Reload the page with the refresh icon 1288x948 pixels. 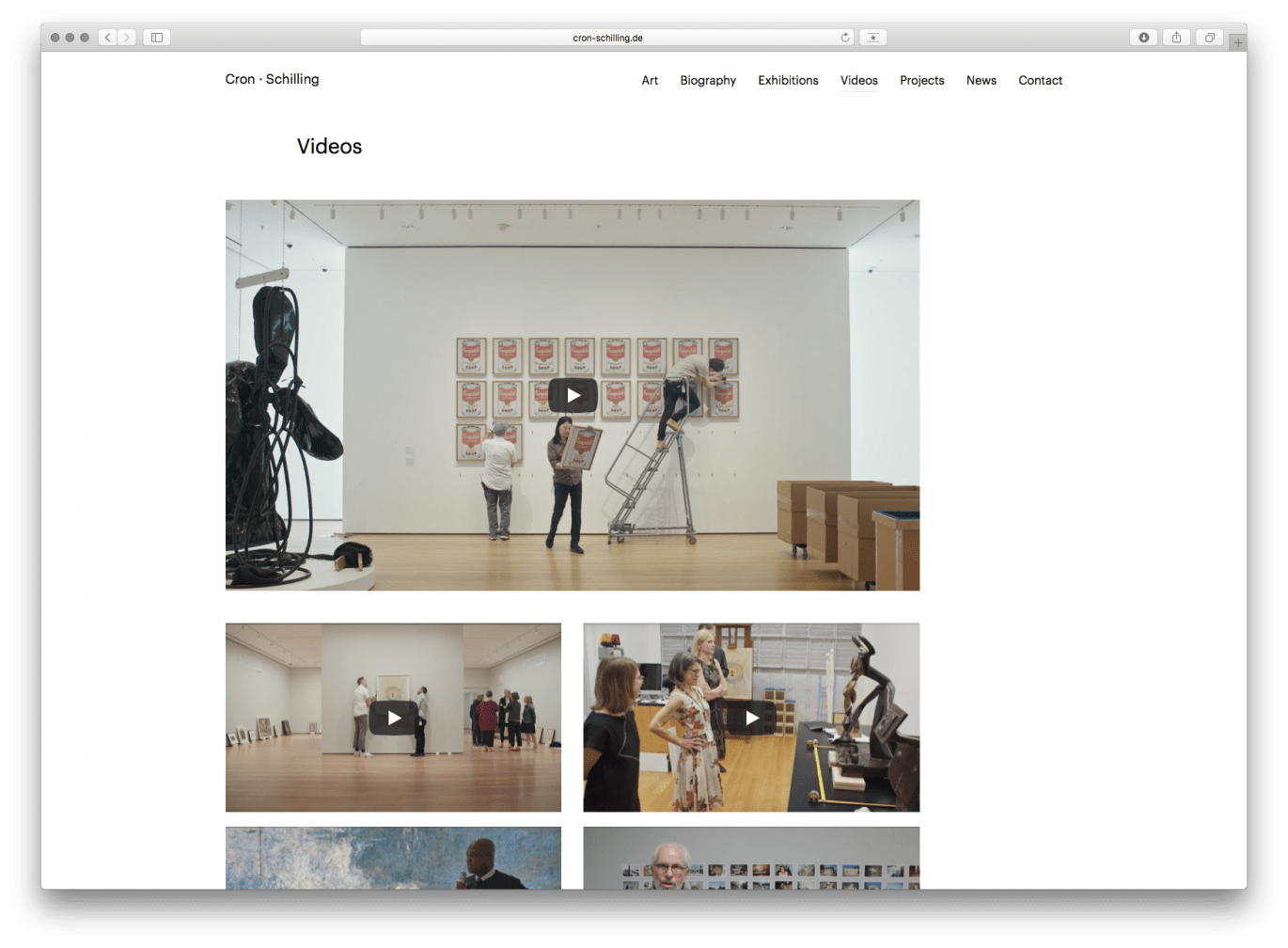pyautogui.click(x=845, y=38)
